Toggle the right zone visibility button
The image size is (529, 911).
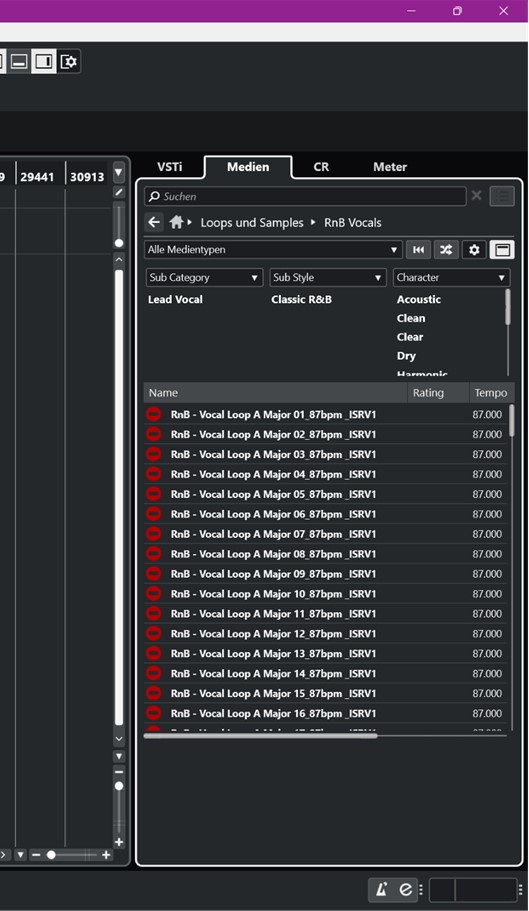point(44,62)
